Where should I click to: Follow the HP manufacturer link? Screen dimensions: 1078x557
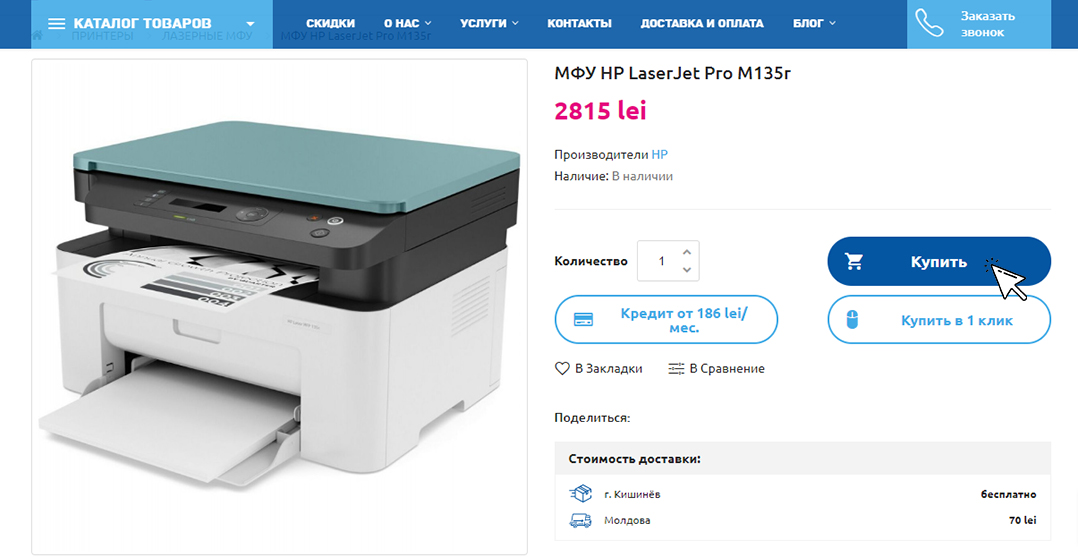pyautogui.click(x=659, y=155)
